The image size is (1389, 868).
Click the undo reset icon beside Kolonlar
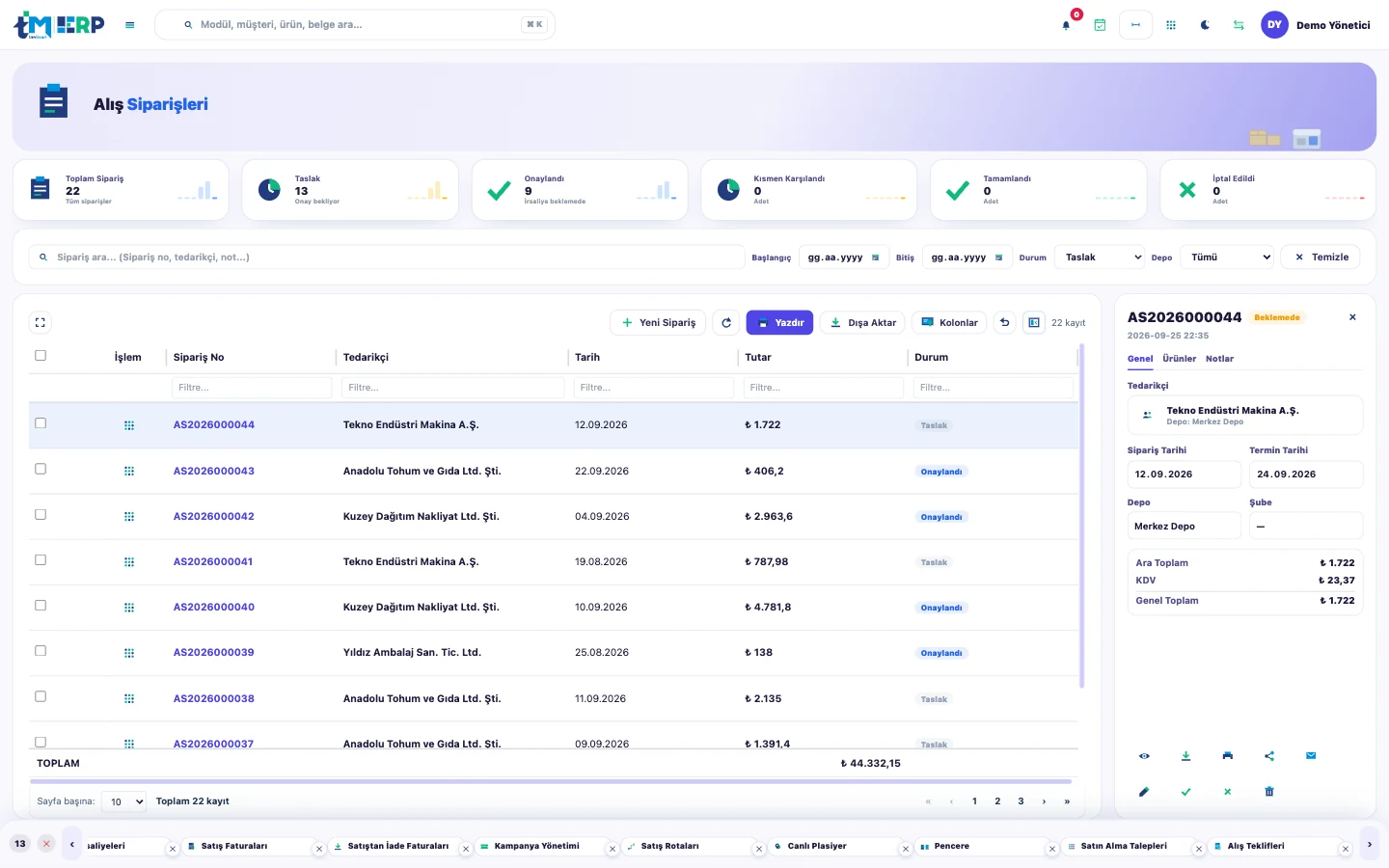(1004, 323)
